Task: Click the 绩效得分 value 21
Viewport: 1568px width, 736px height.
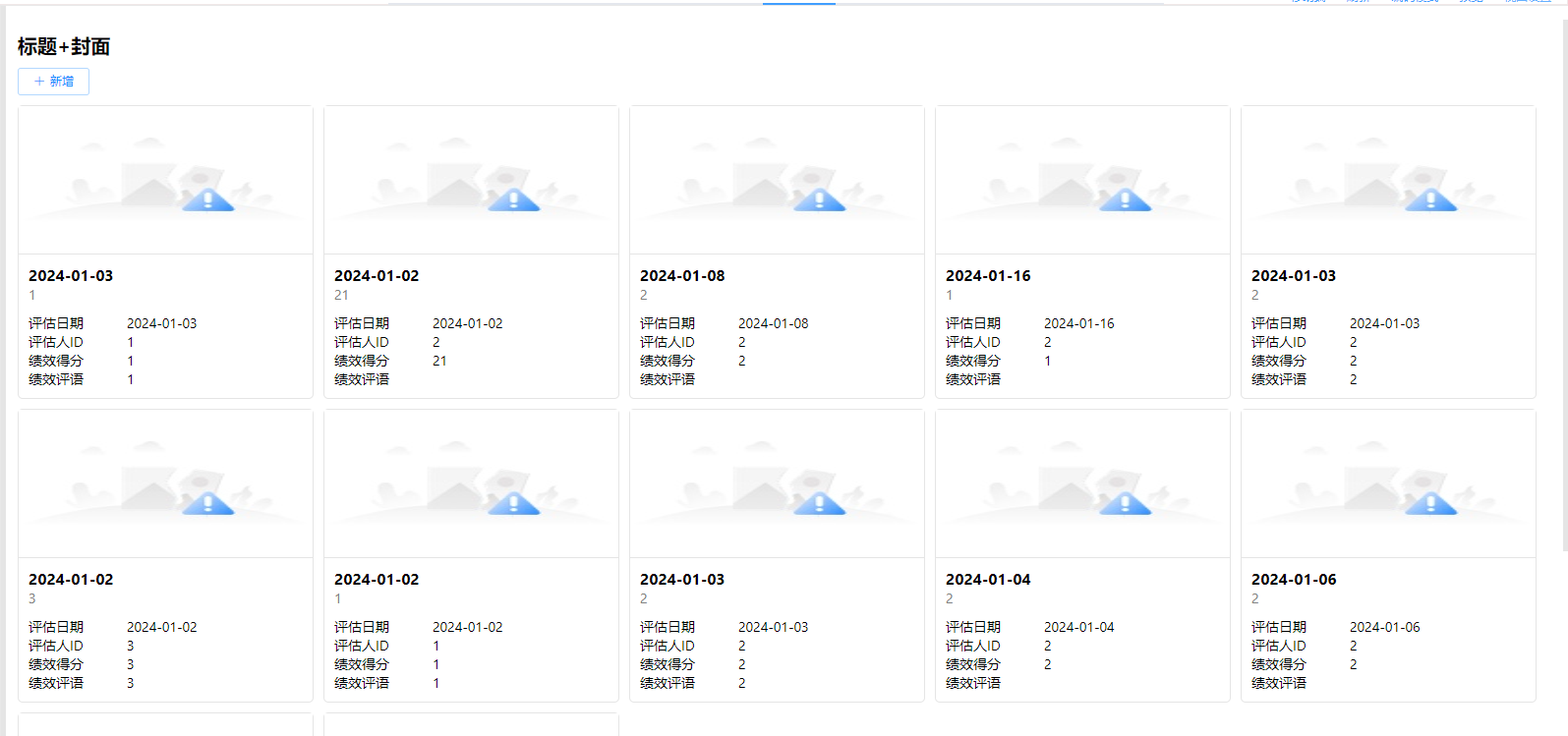Action: pos(439,361)
